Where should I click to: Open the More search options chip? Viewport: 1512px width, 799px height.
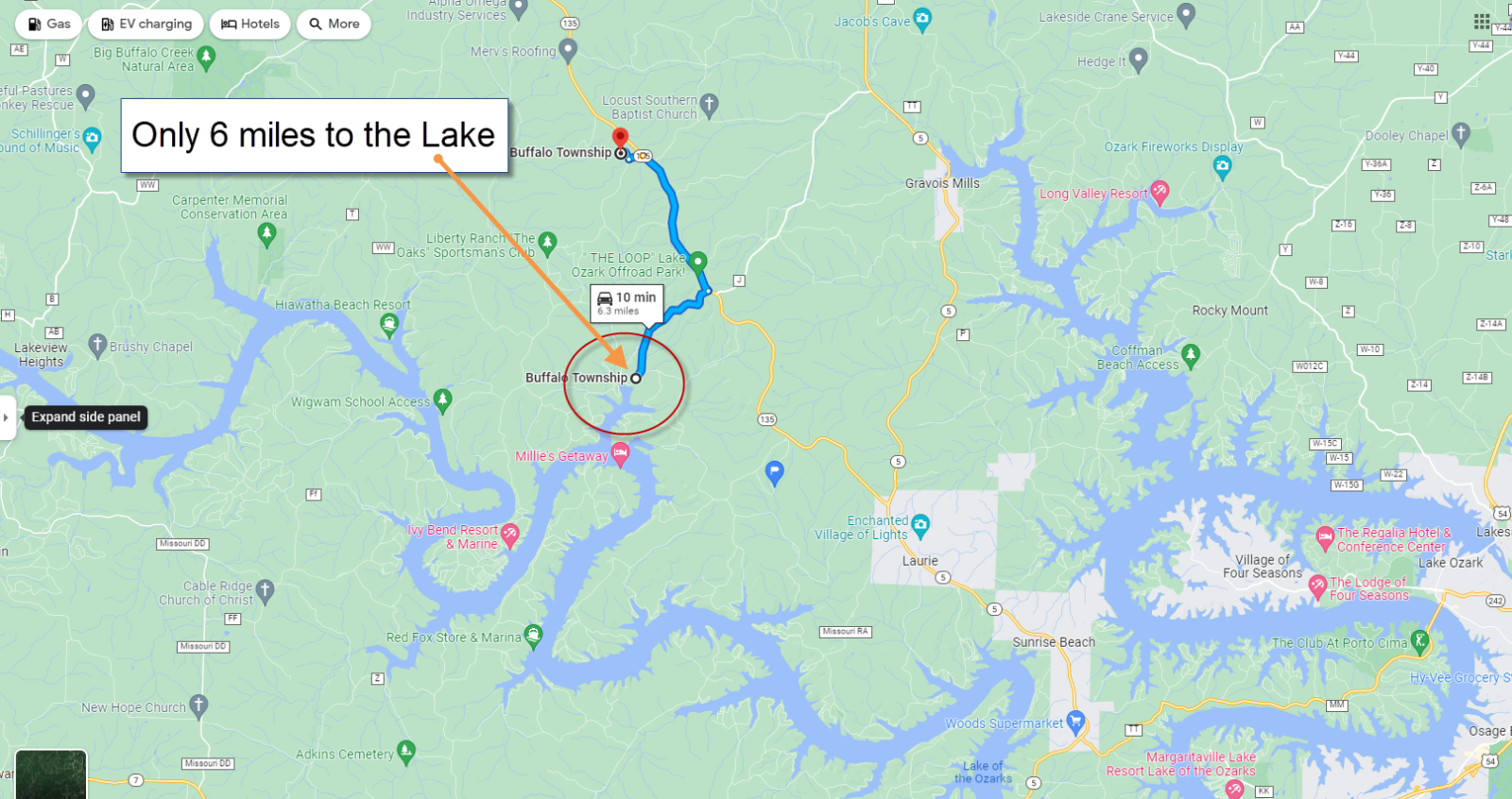click(334, 25)
